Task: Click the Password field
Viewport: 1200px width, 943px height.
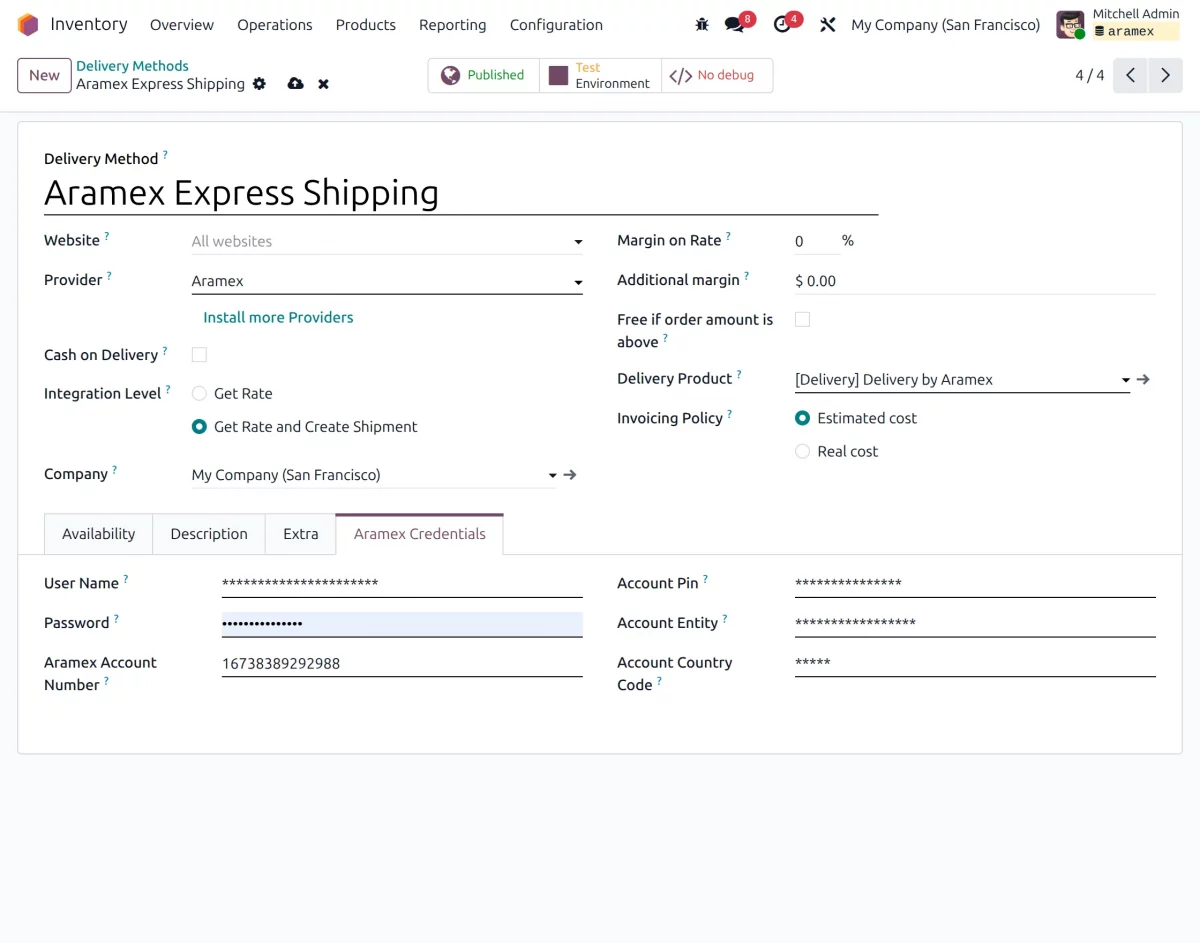Action: tap(402, 624)
